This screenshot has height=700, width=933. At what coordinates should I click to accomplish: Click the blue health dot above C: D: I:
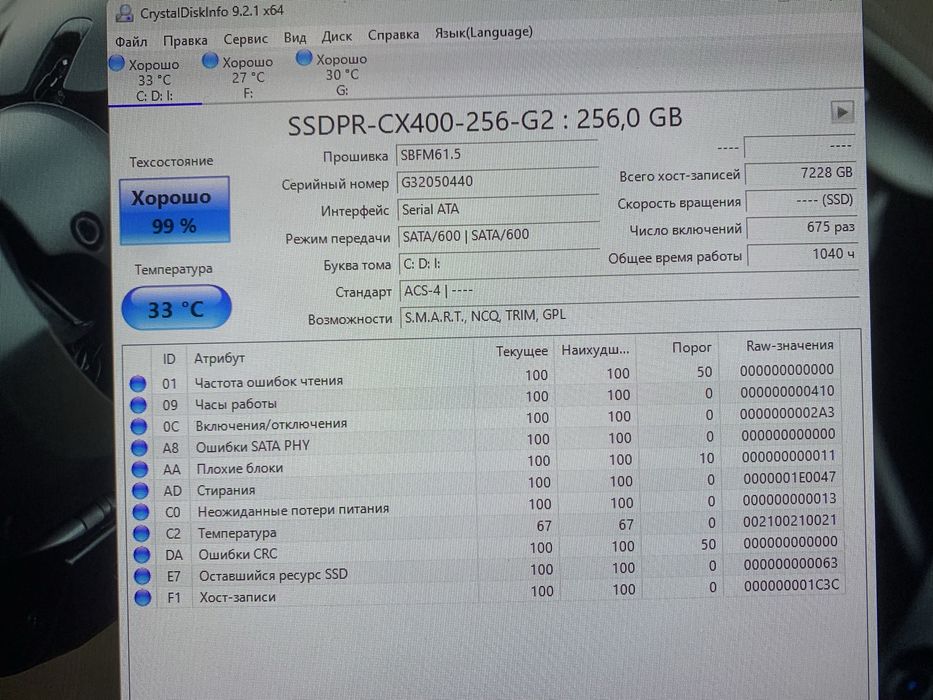click(x=117, y=62)
